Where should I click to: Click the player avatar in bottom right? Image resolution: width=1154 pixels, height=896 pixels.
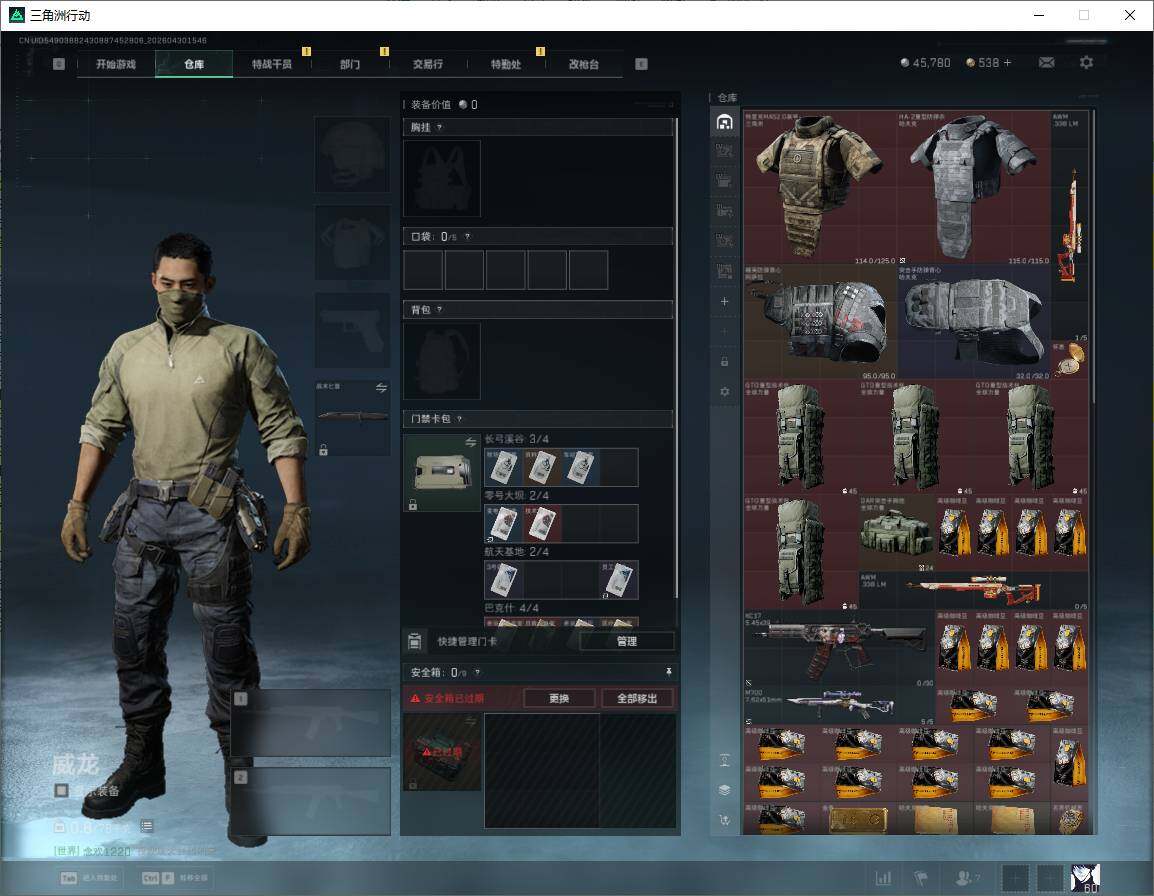tap(1085, 878)
